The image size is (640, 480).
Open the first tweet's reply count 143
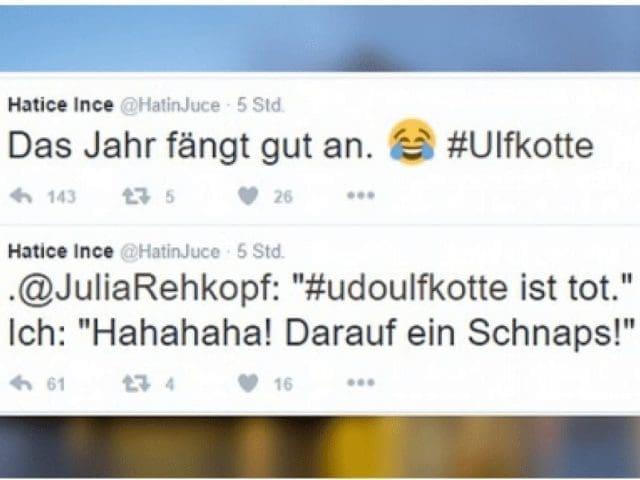62,197
